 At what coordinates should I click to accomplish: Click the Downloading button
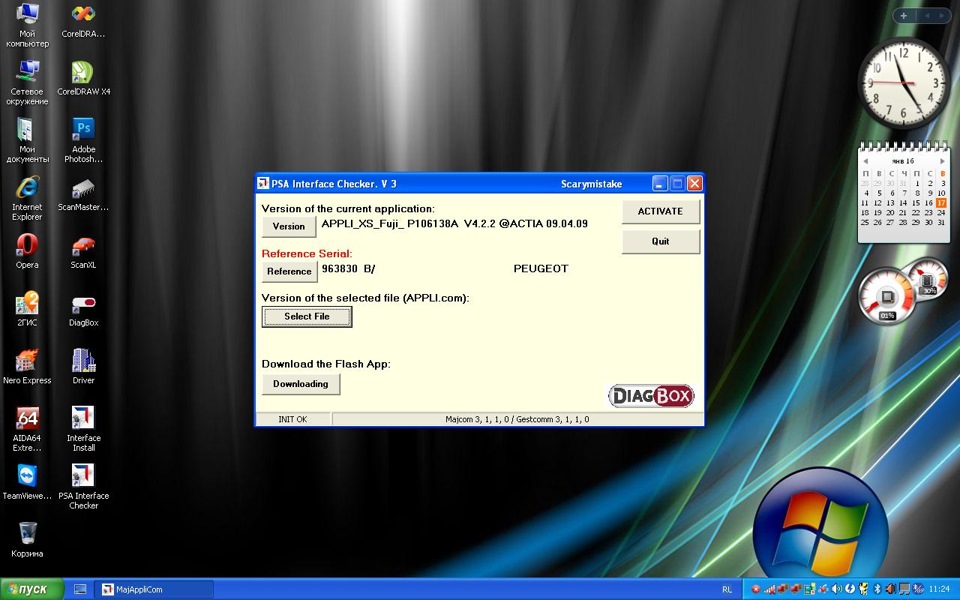[301, 384]
